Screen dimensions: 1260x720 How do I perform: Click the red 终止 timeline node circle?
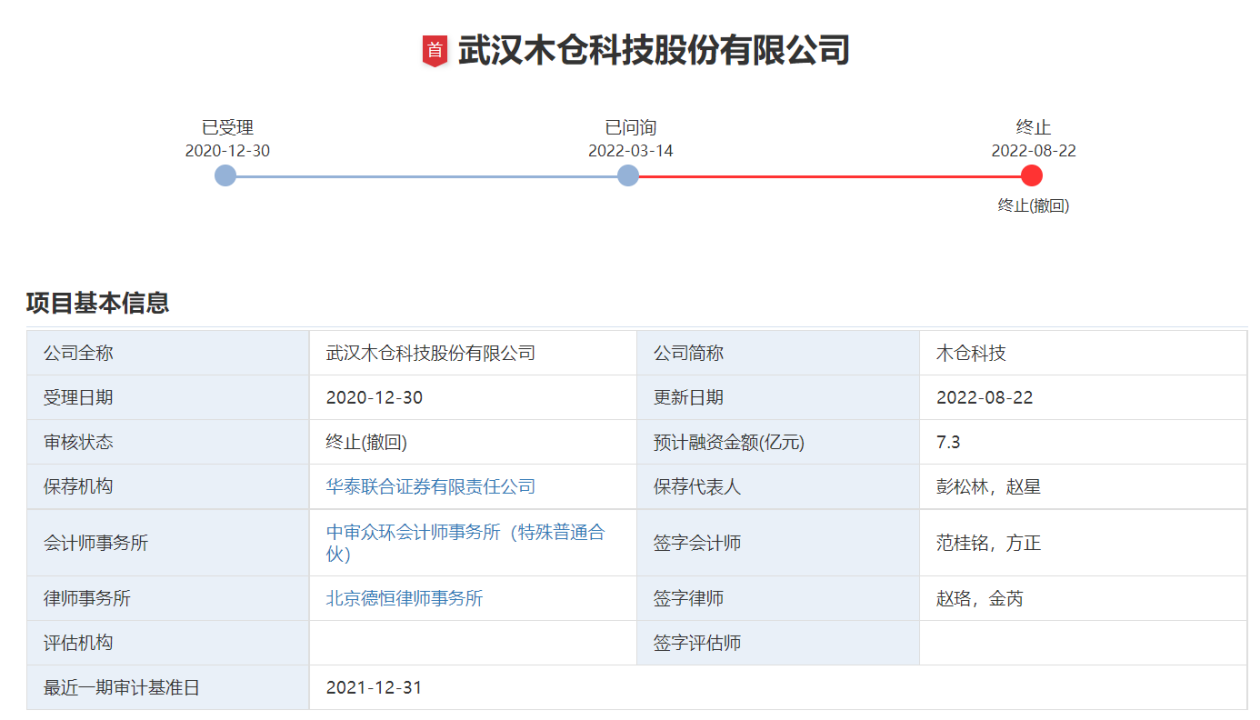tap(1032, 176)
